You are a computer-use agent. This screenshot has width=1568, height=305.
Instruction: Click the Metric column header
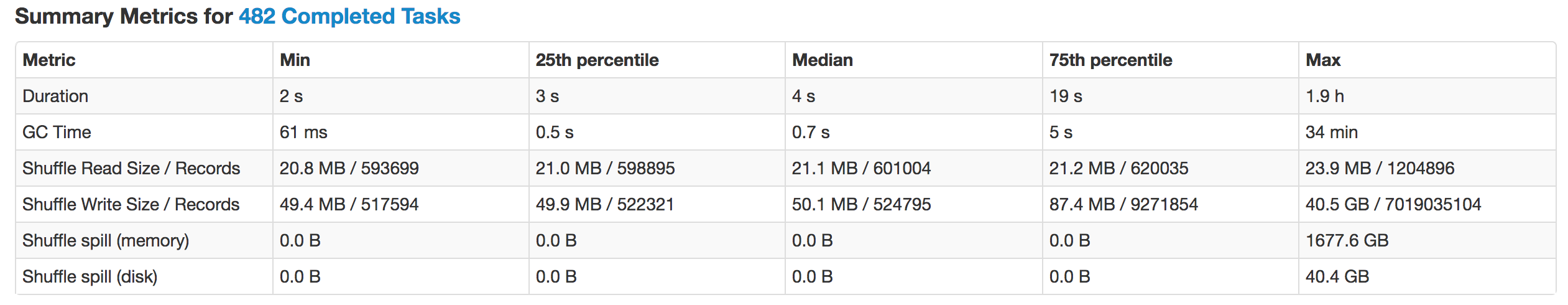click(x=49, y=60)
